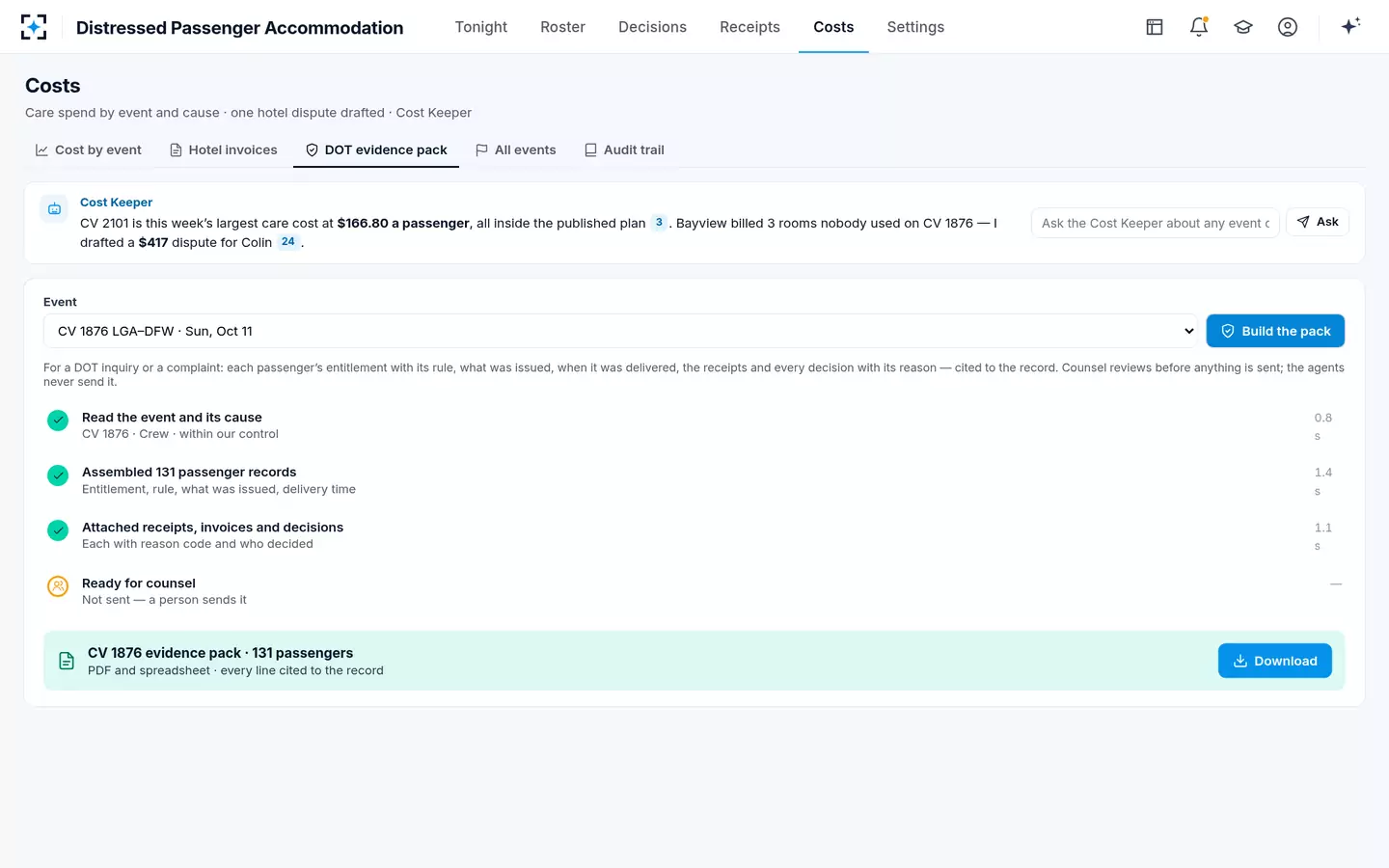The image size is (1389, 868).
Task: Open citation badge 3 in Cost Keeper summary
Action: coord(659,223)
